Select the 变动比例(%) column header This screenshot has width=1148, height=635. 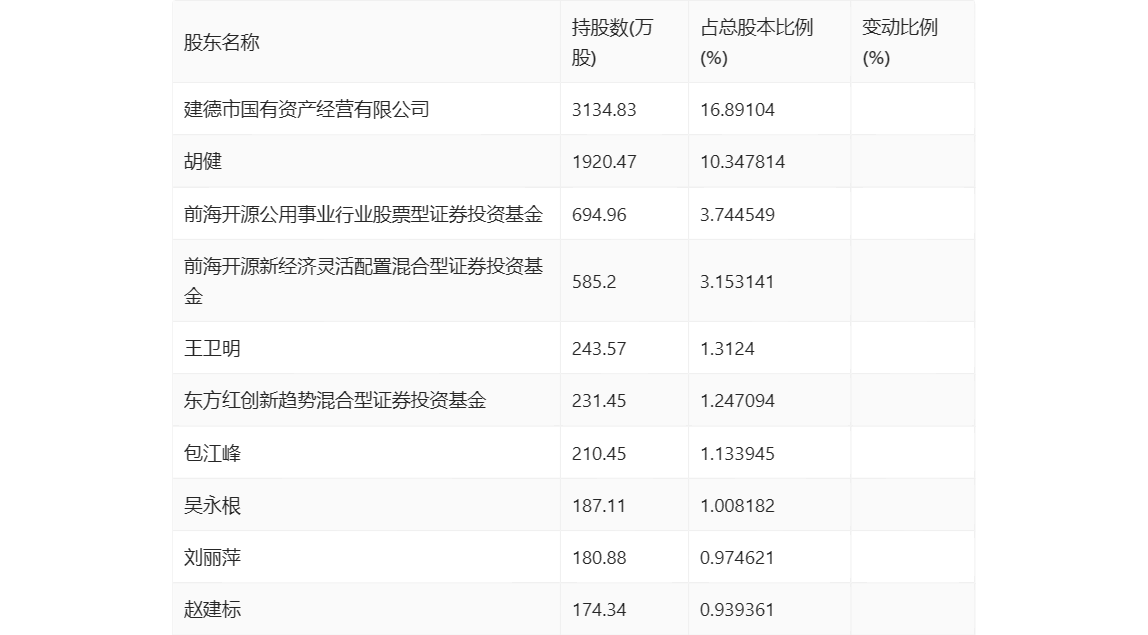(x=899, y=42)
